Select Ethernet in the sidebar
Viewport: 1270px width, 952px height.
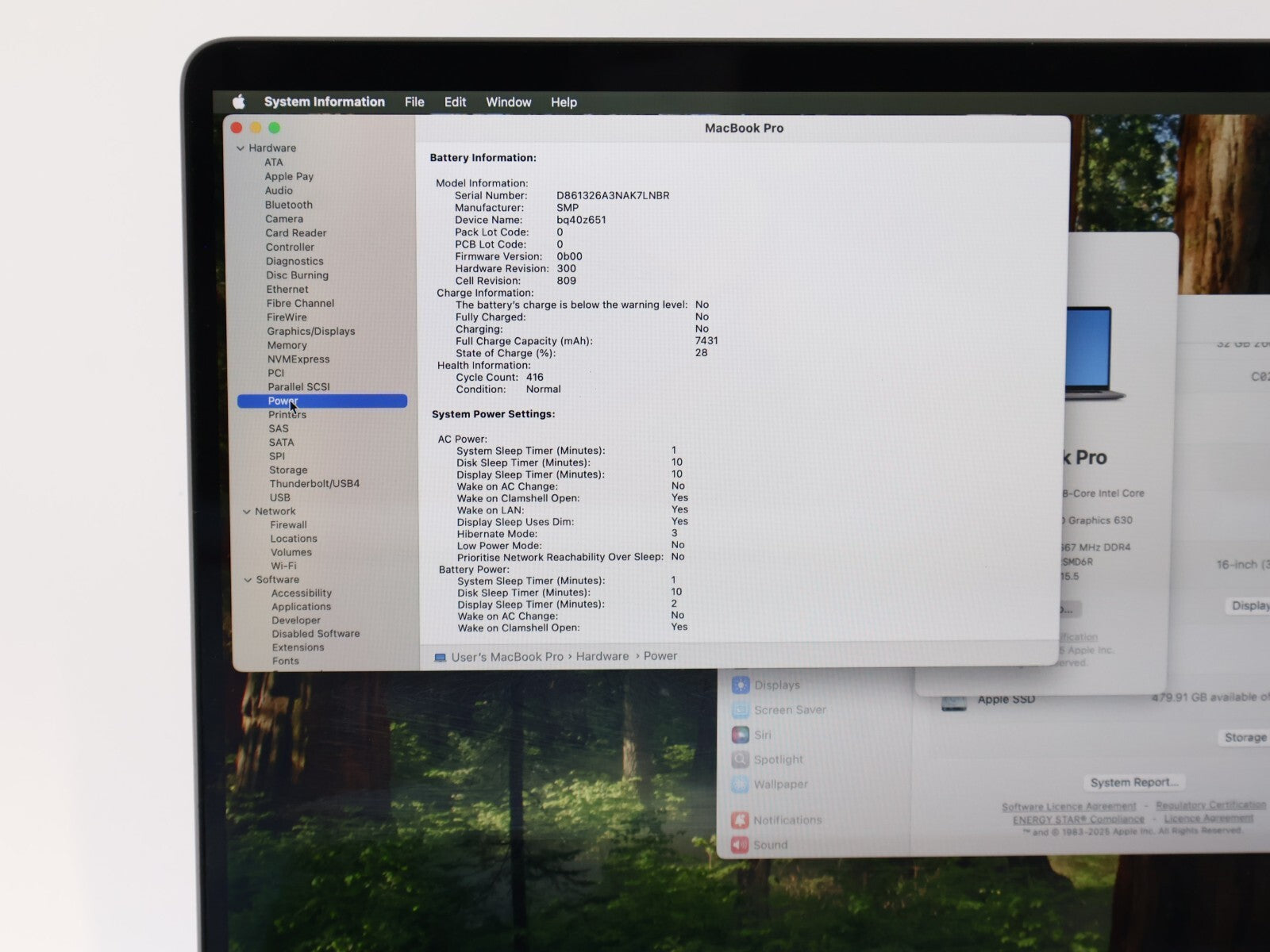(x=287, y=290)
